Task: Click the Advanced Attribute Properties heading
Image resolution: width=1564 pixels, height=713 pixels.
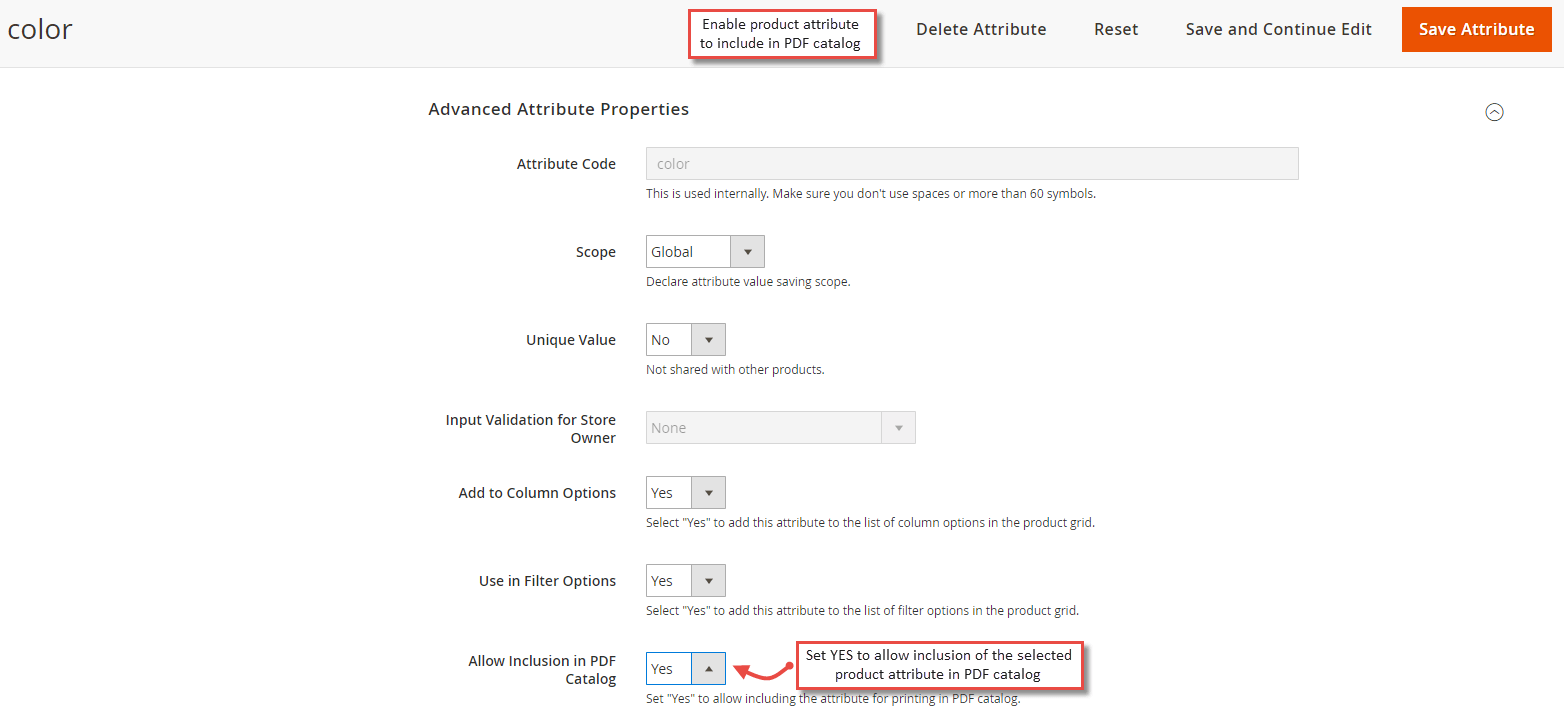Action: (558, 109)
